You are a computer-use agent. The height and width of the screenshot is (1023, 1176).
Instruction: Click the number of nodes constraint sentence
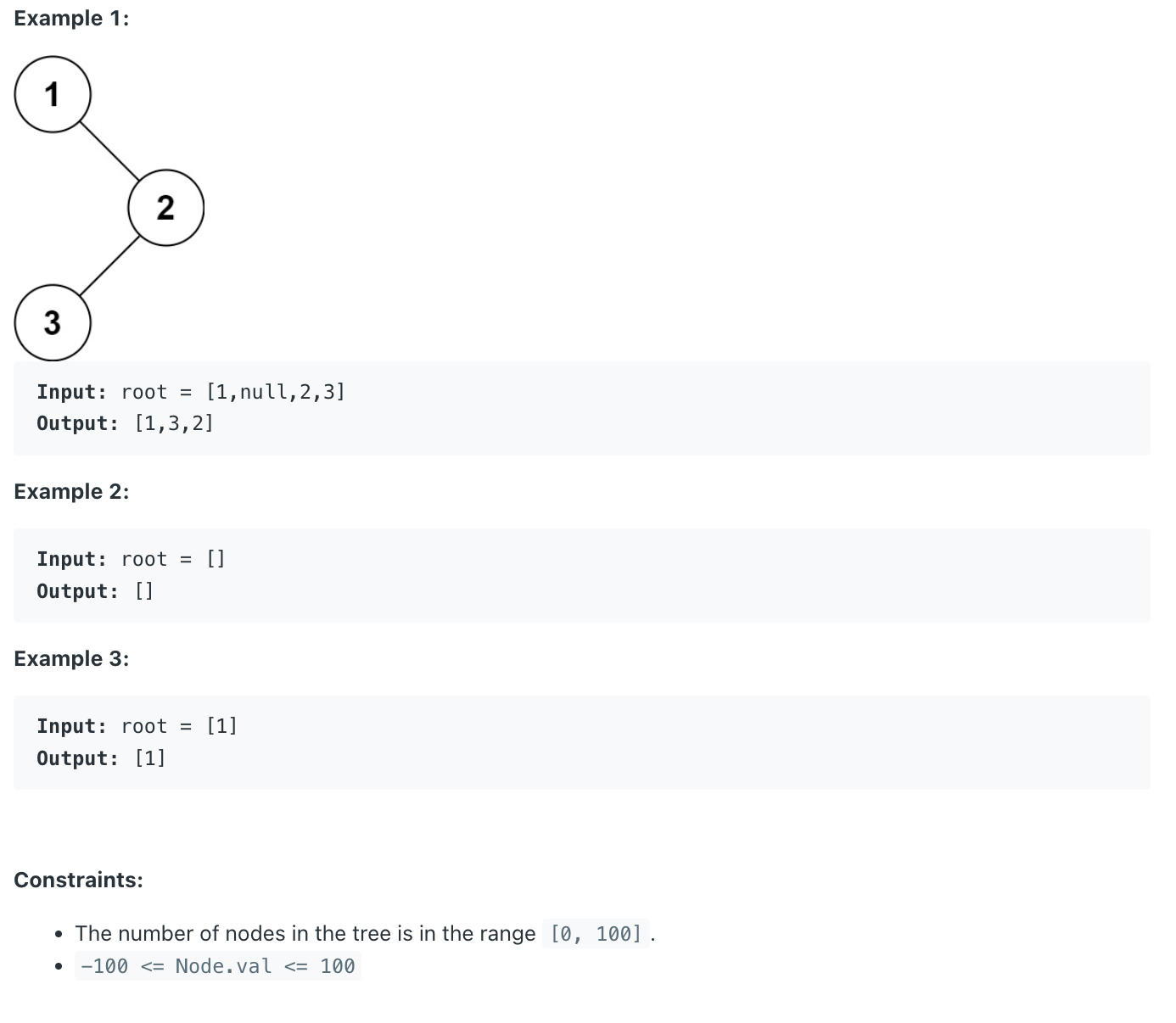[x=365, y=934]
